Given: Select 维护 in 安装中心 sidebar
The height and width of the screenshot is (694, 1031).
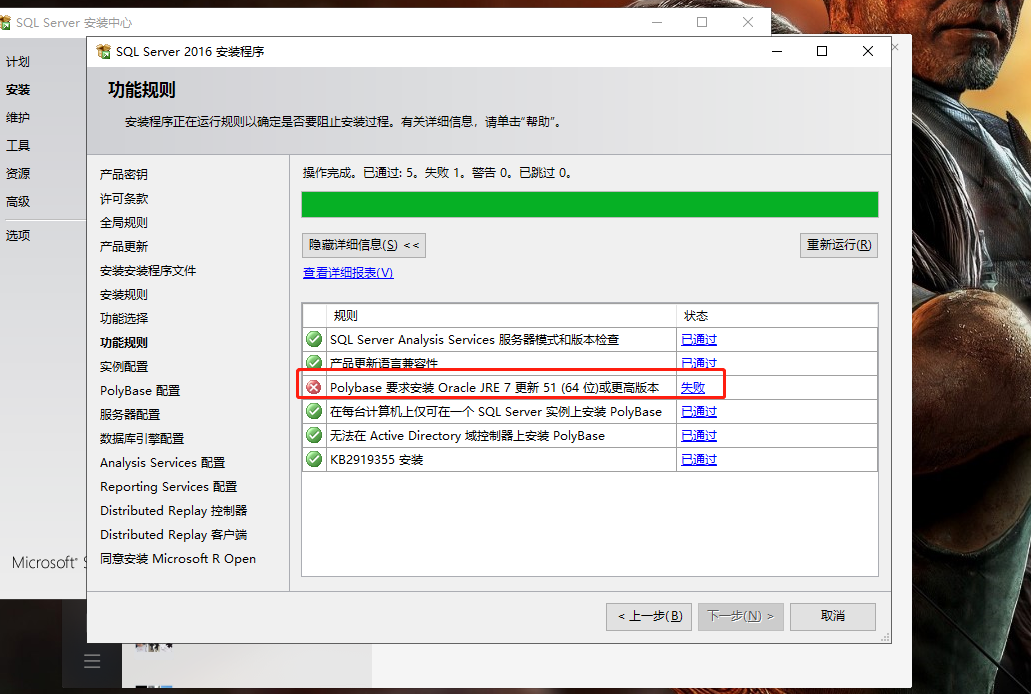Looking at the screenshot, I should tap(18, 118).
